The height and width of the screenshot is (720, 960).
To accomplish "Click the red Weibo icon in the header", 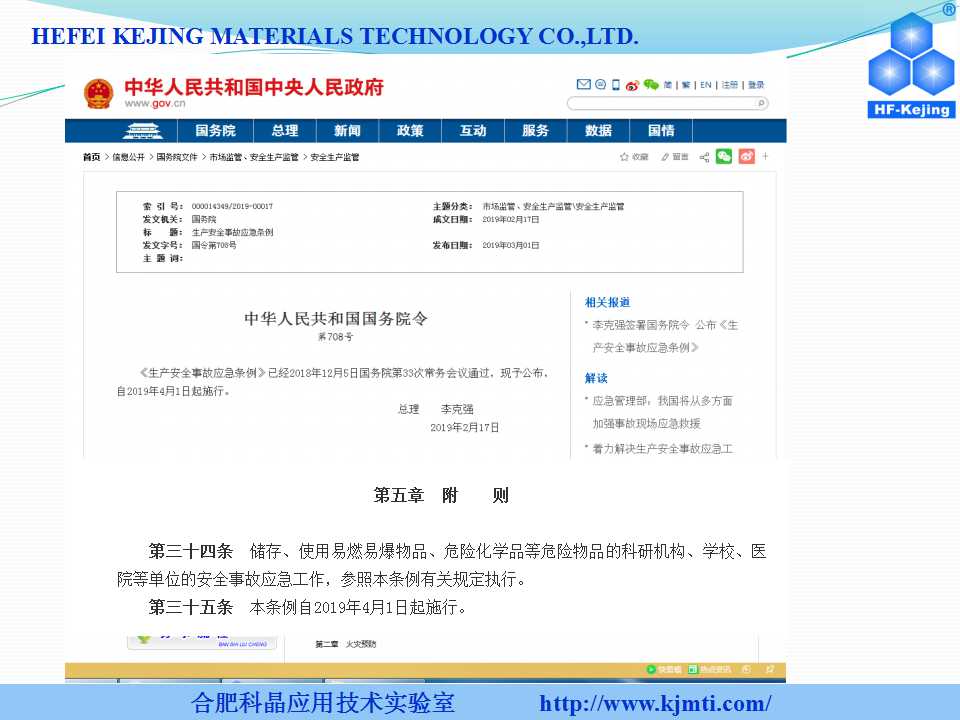I will [632, 85].
